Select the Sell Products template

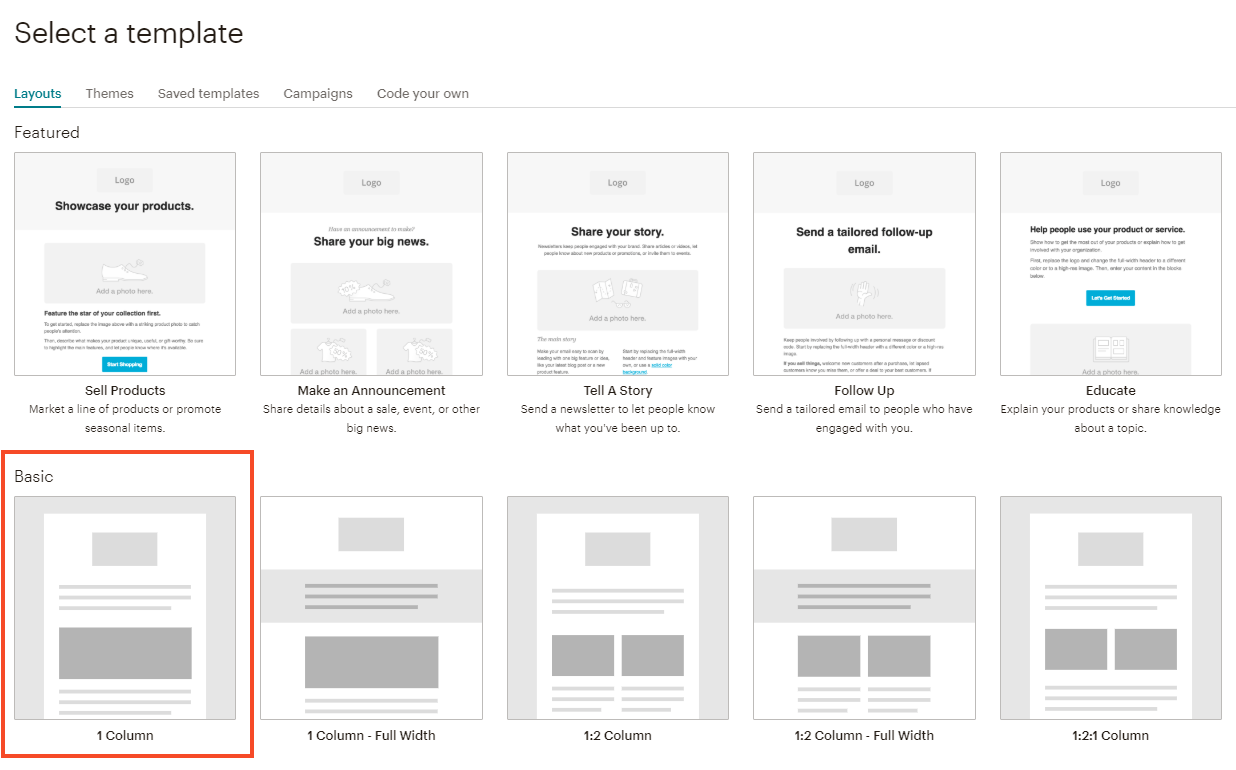pyautogui.click(x=124, y=264)
